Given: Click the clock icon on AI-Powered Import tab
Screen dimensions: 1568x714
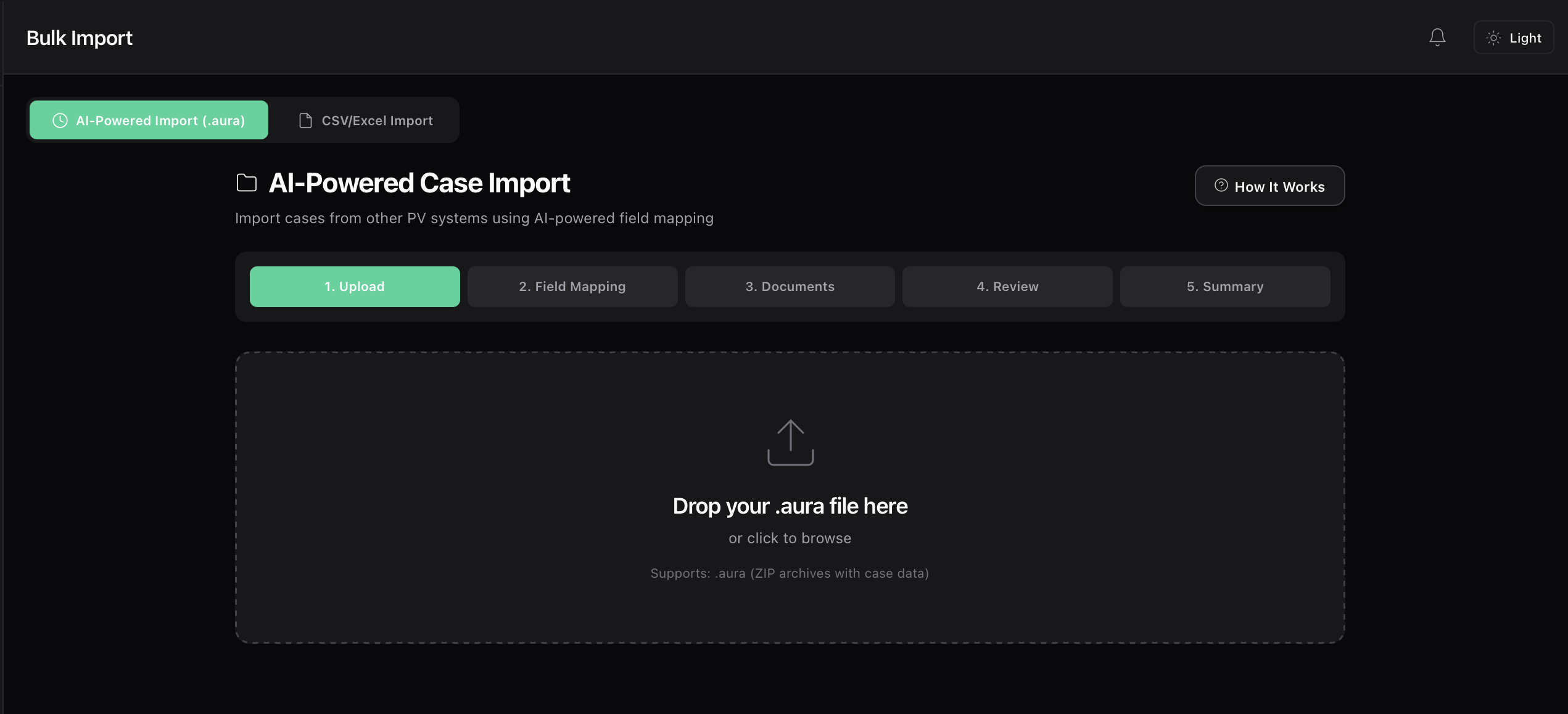Looking at the screenshot, I should 59,120.
